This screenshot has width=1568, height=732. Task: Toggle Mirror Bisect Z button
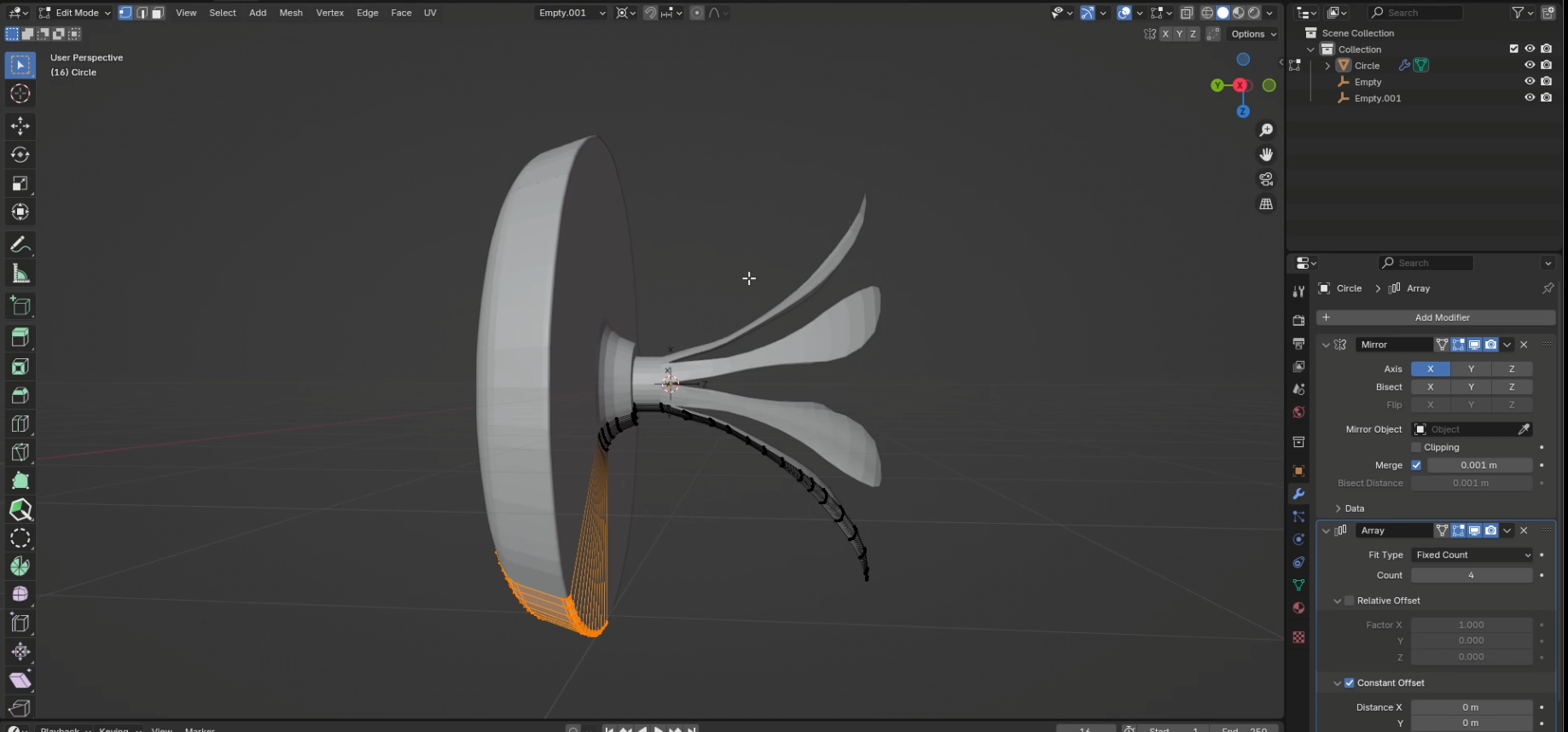(1512, 386)
